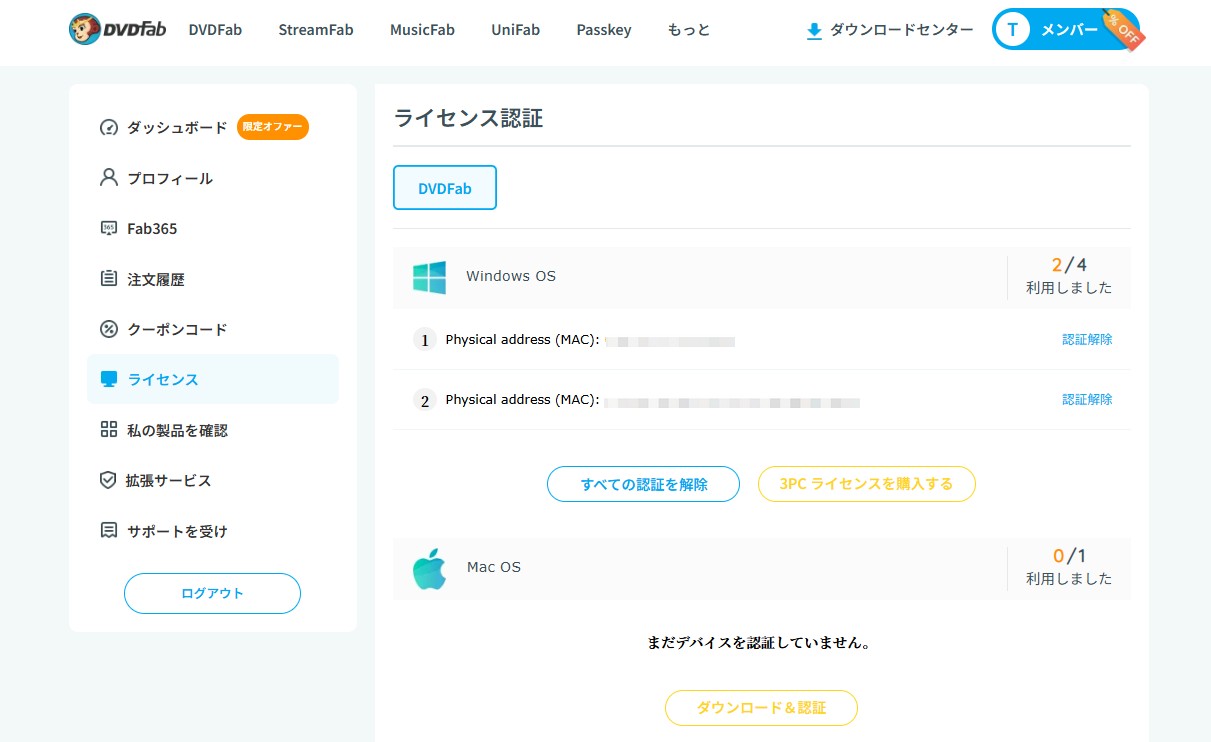The image size is (1211, 742).
Task: Click the Mac OS apple icon
Action: (x=429, y=568)
